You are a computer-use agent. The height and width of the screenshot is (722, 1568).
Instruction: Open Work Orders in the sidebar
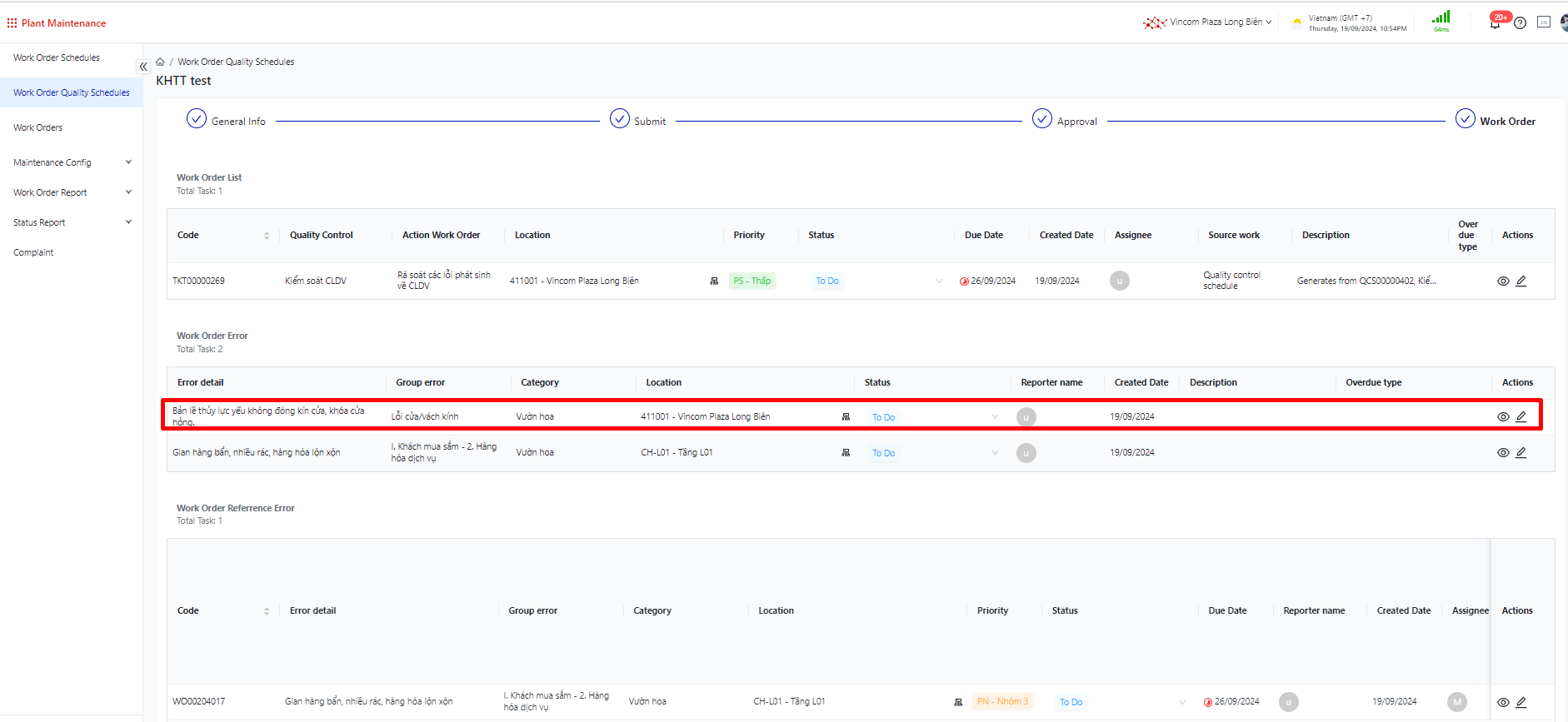[38, 127]
